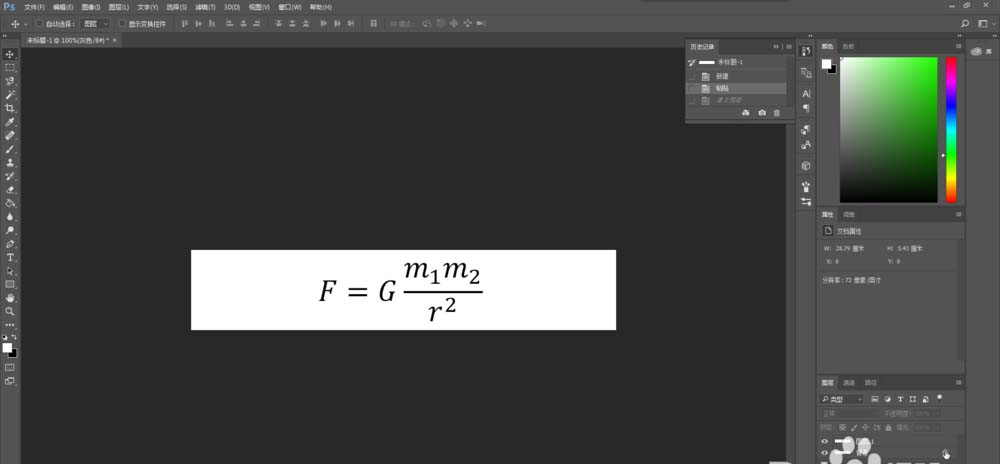Set history brush source at 粘贴 state
This screenshot has height=464, width=1000.
pos(693,89)
